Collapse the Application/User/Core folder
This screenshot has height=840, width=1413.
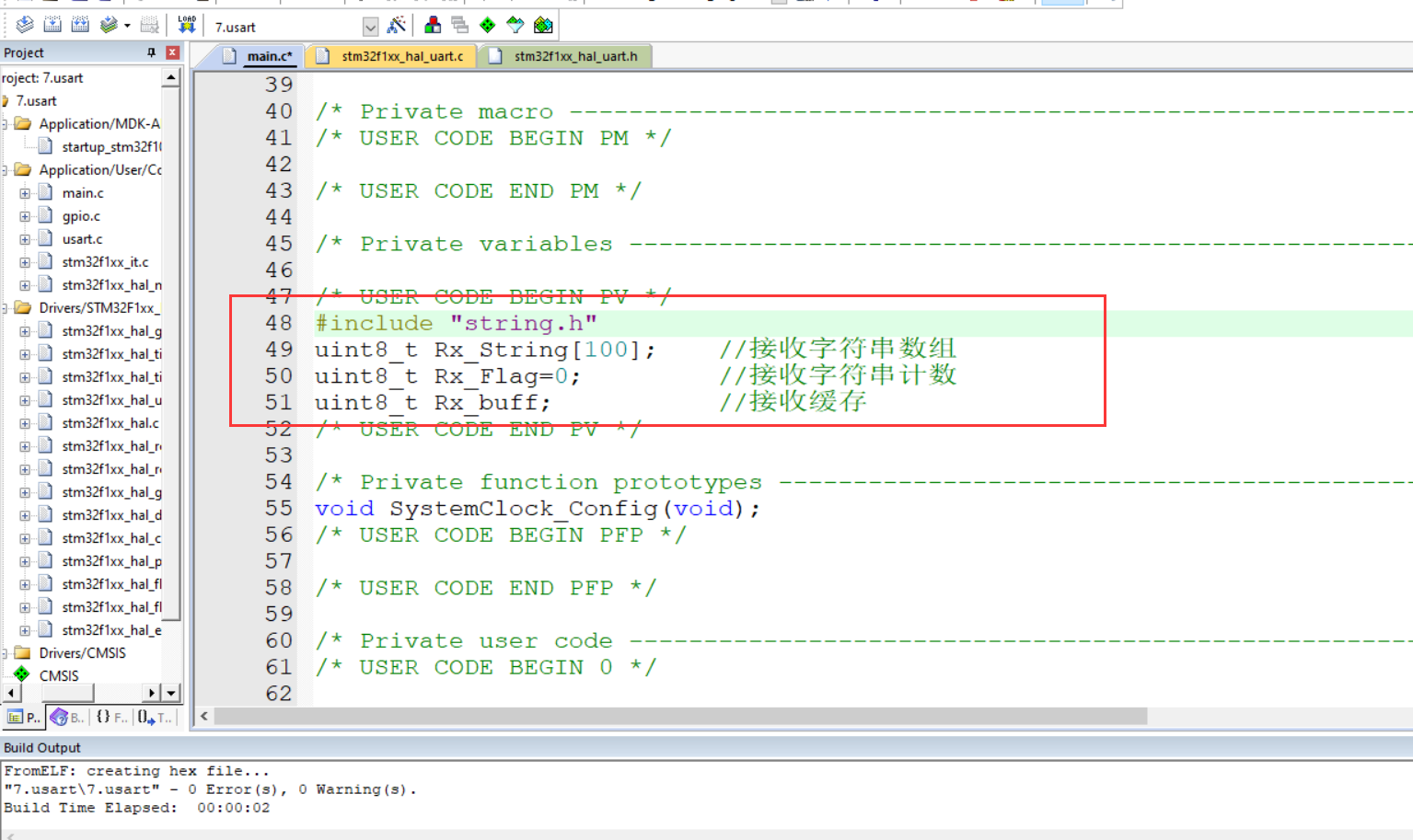click(5, 170)
